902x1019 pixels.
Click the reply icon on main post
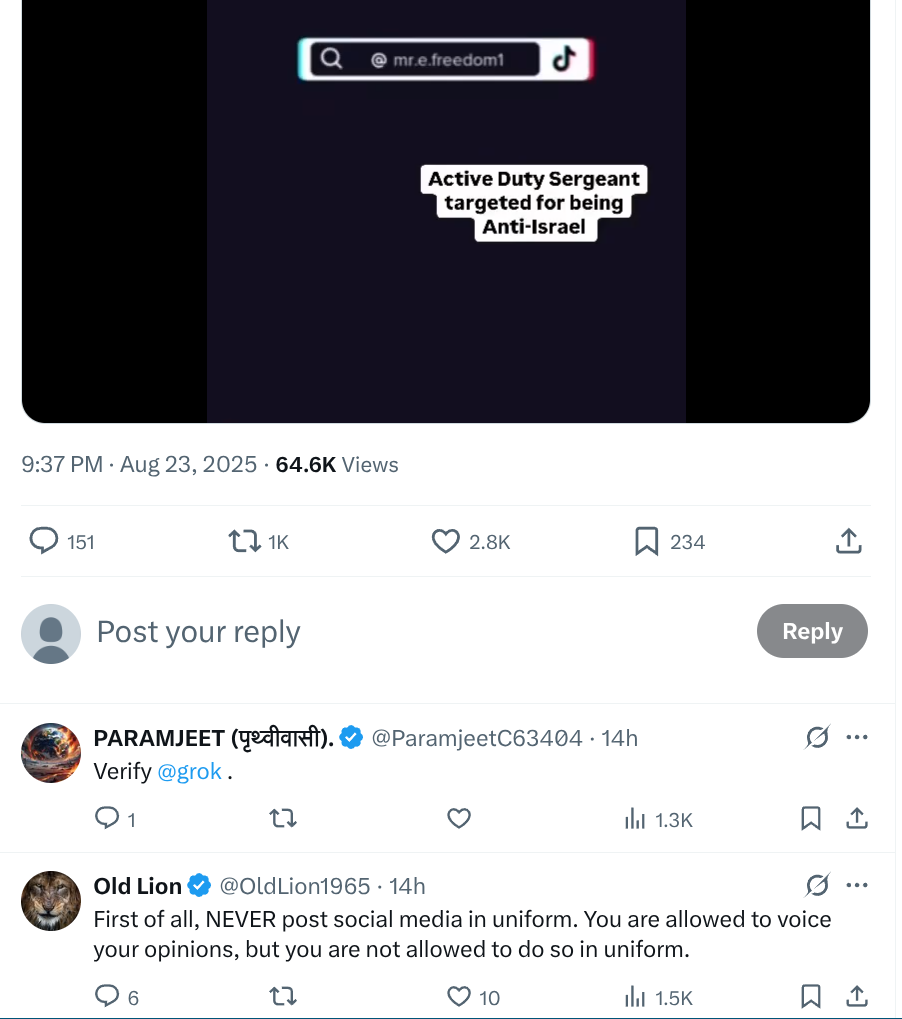(x=44, y=542)
